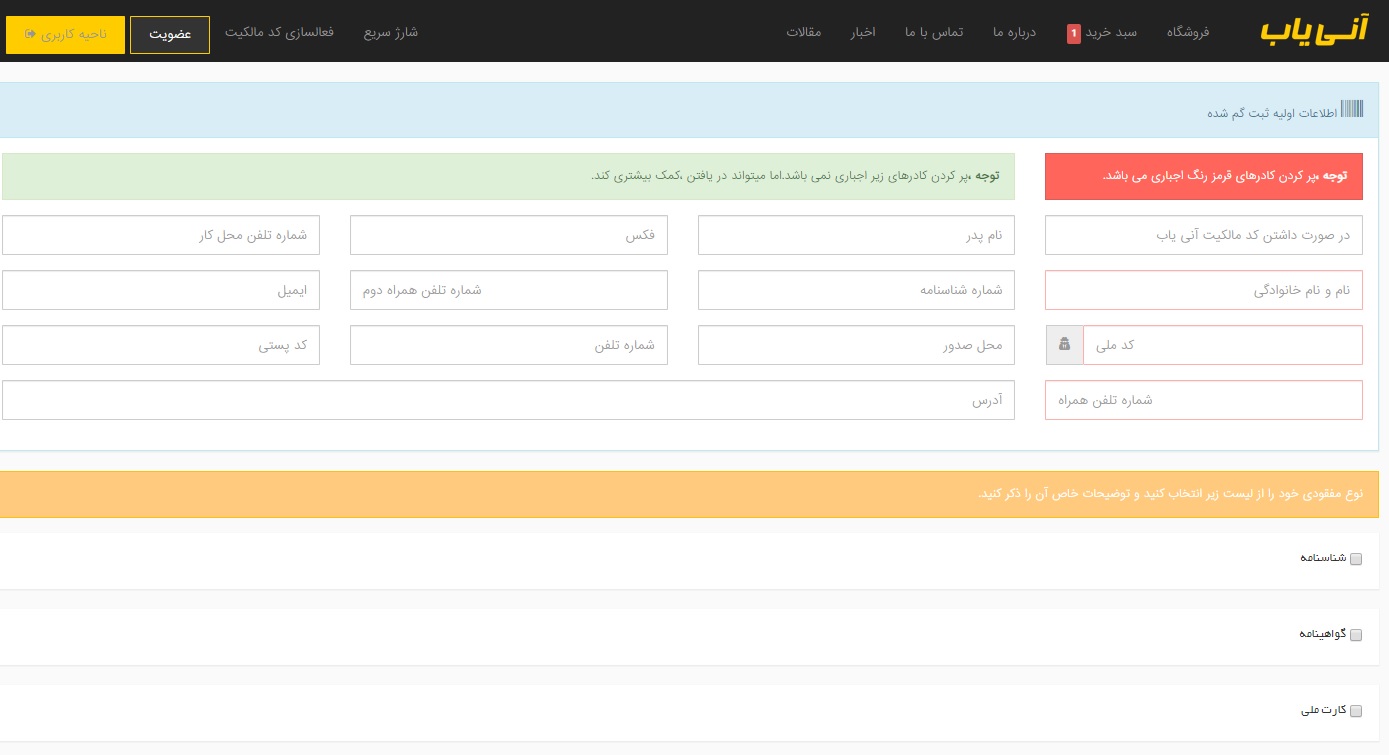Focus the محل صدور input field

point(856,345)
